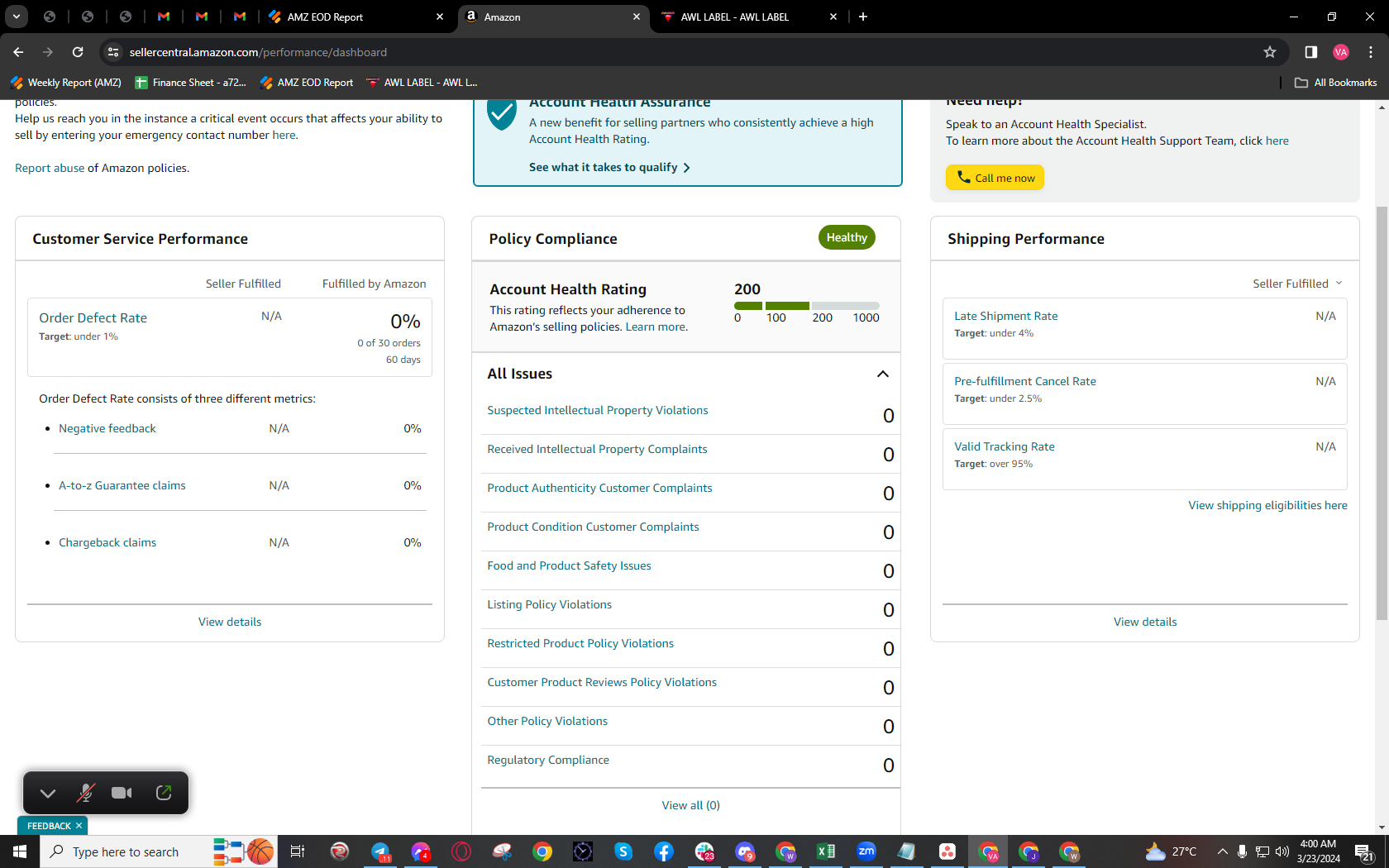Bookmark this page with the star icon
1389x868 pixels.
pos(1270,52)
